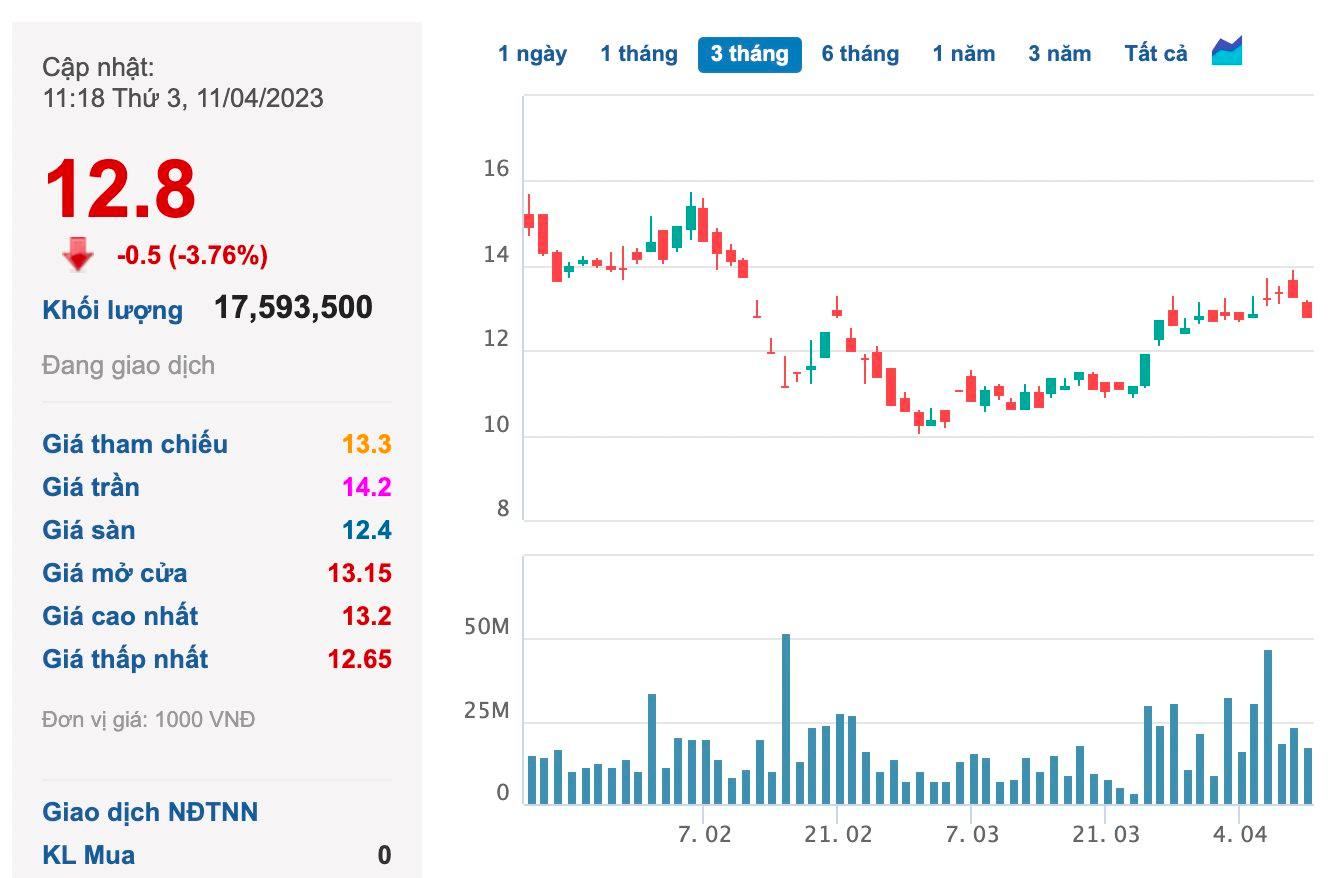Viewport: 1332px width, 878px height.
Task: Click the reference price 13.3
Action: pos(366,444)
